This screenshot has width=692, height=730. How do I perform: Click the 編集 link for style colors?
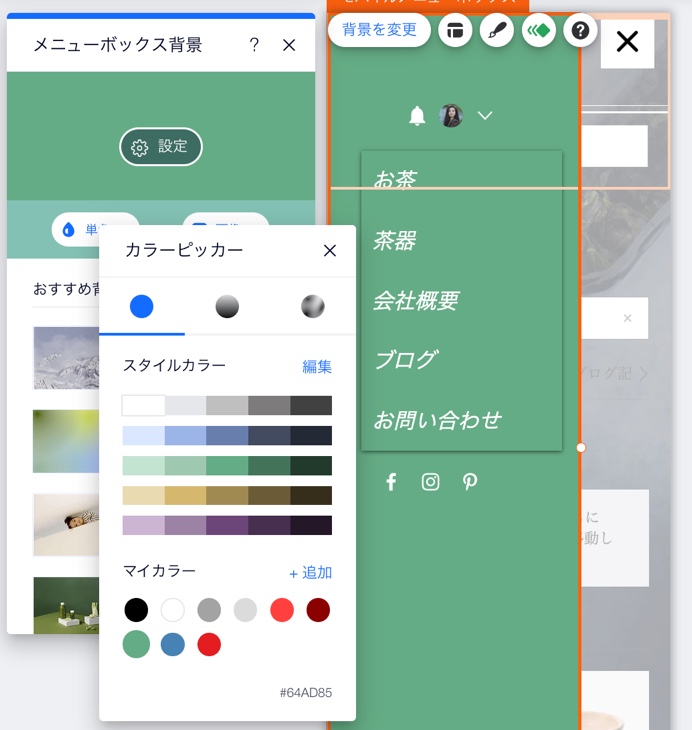tap(317, 367)
